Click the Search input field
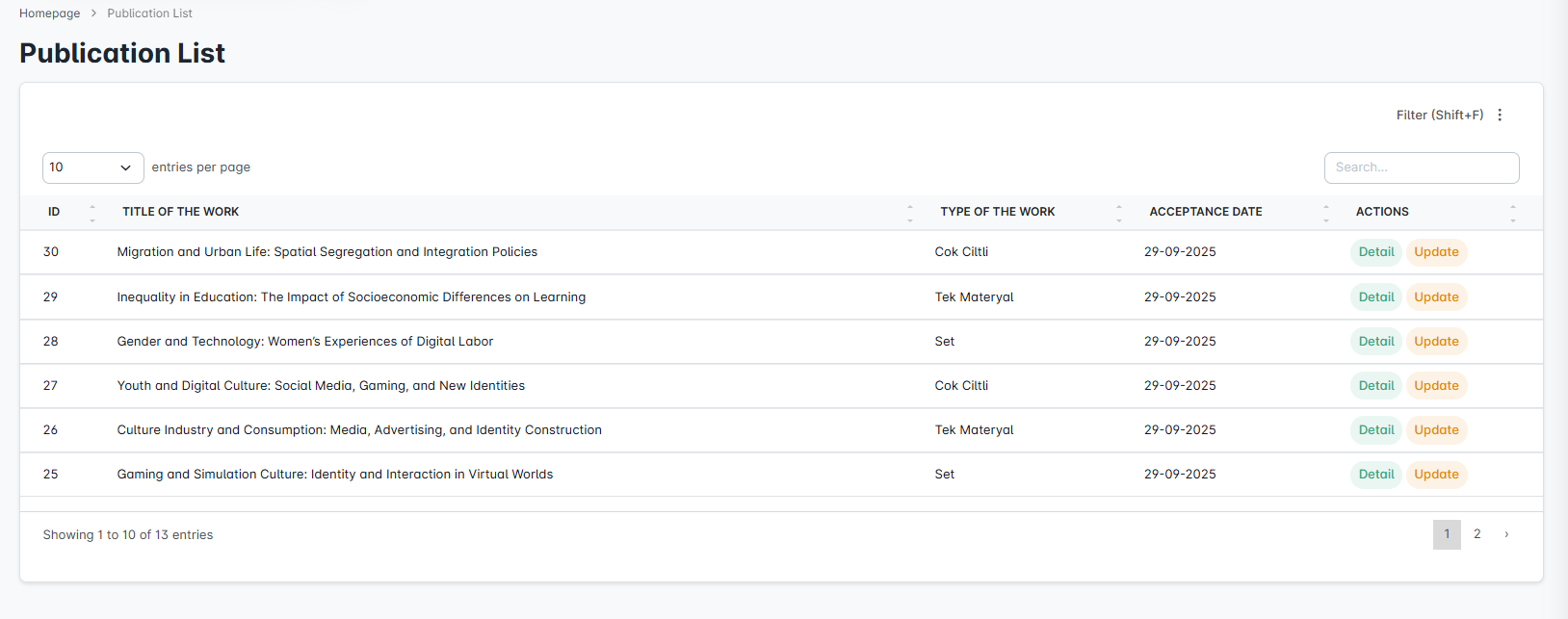This screenshot has height=619, width=1568. tap(1421, 168)
